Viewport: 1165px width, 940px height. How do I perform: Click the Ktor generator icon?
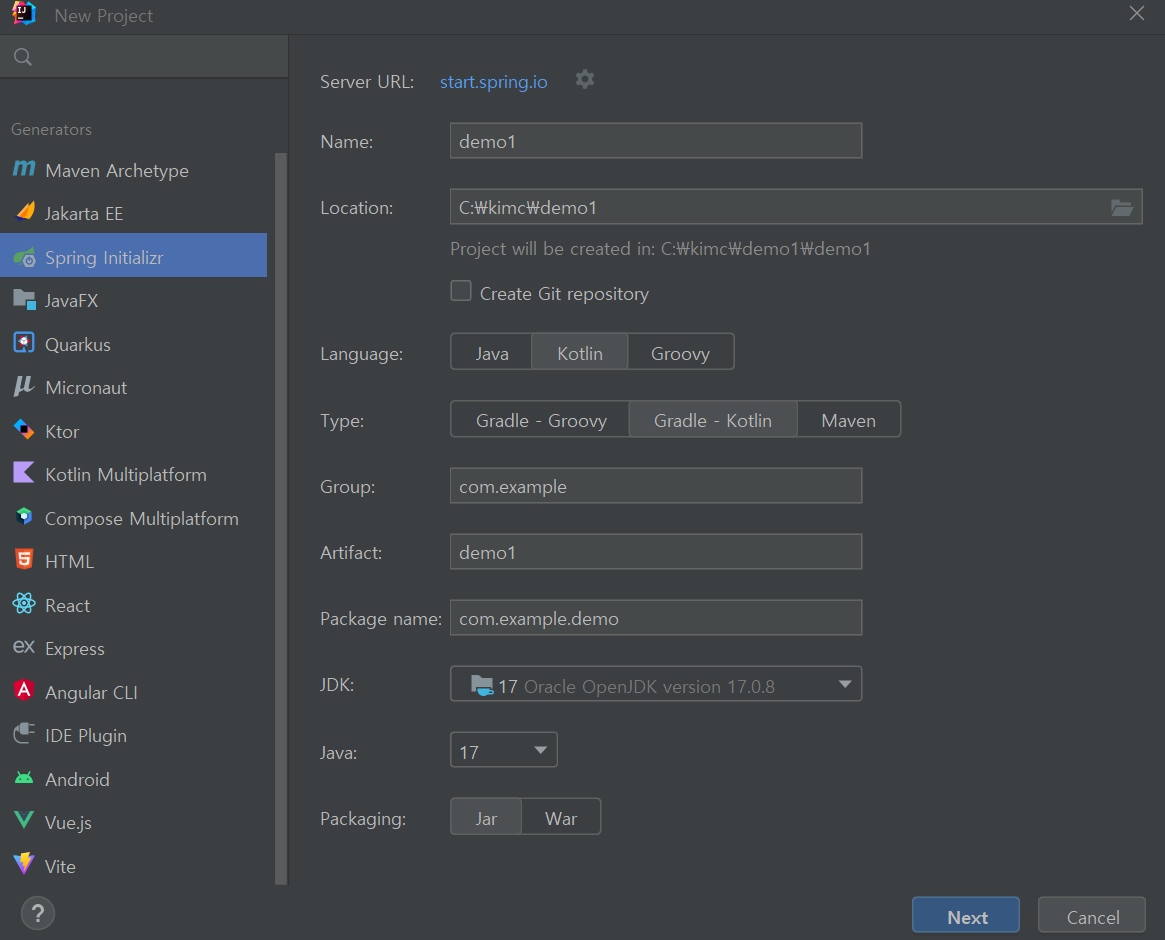[x=24, y=430]
